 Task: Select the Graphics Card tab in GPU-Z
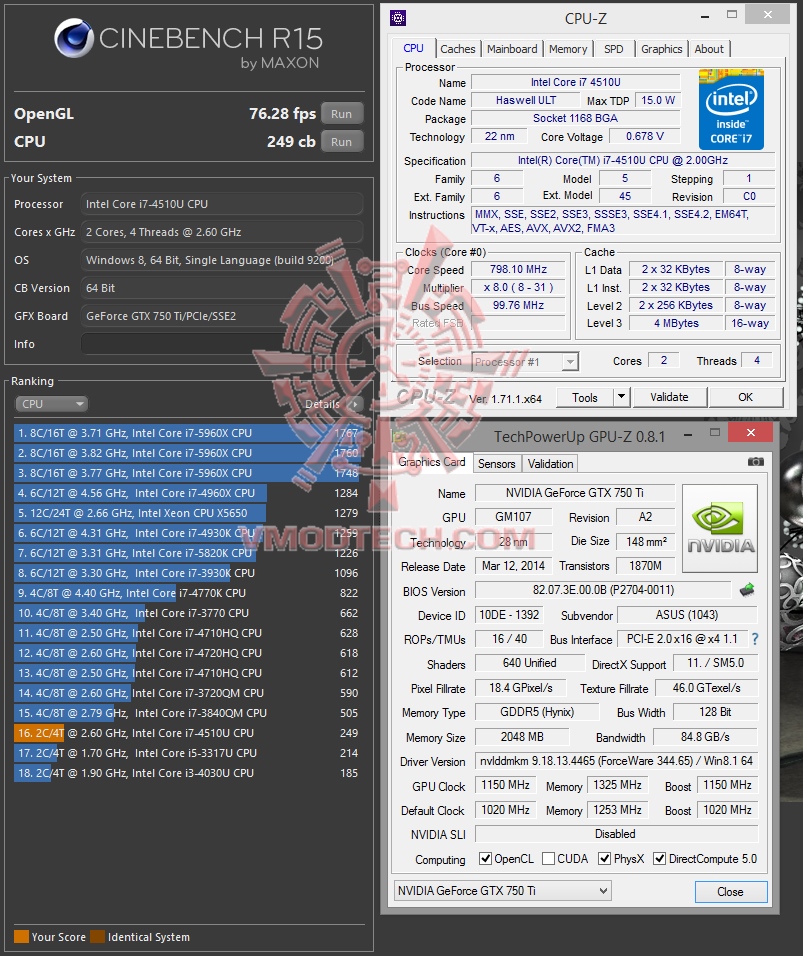tap(432, 462)
